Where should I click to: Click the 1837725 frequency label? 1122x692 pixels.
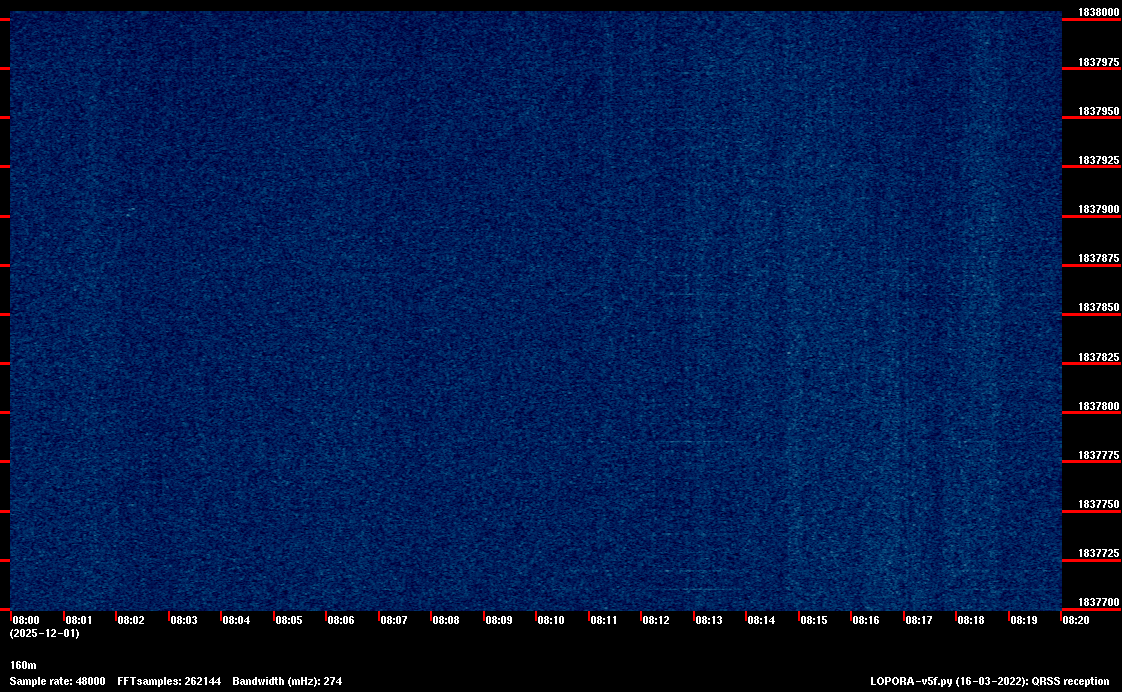point(1098,553)
